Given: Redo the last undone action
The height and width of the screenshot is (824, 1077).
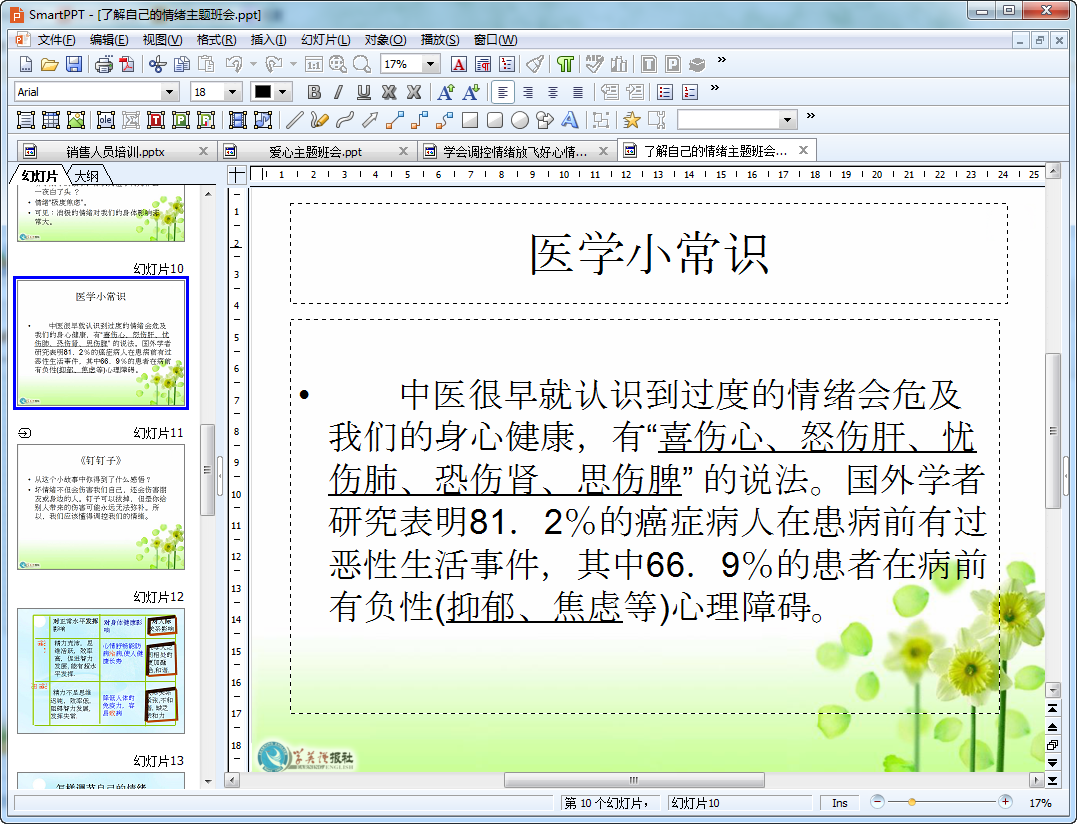Looking at the screenshot, I should coord(273,65).
